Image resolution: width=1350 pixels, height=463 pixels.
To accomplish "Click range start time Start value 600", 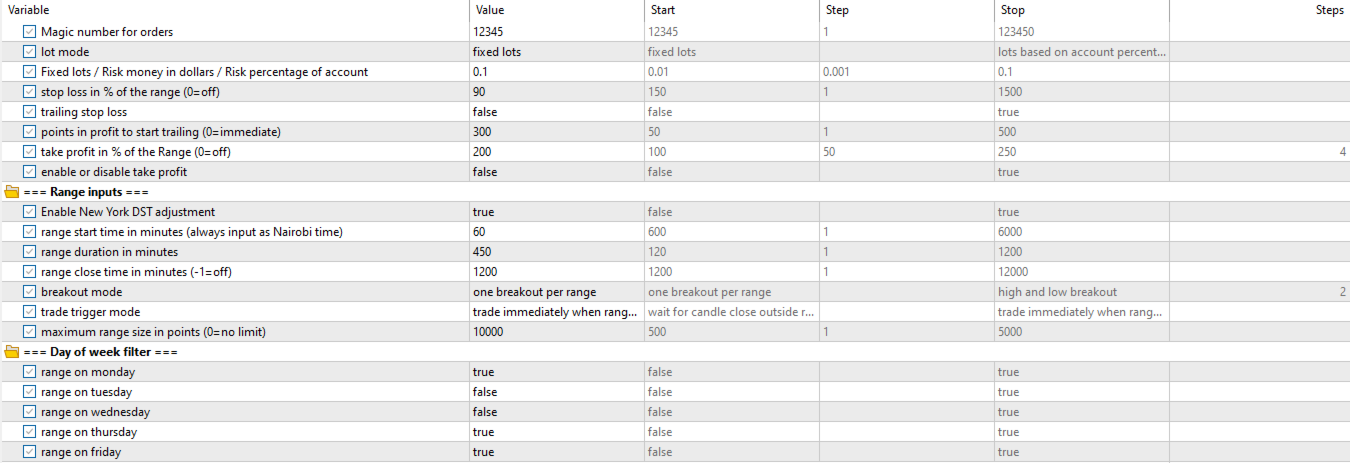I will coord(730,232).
